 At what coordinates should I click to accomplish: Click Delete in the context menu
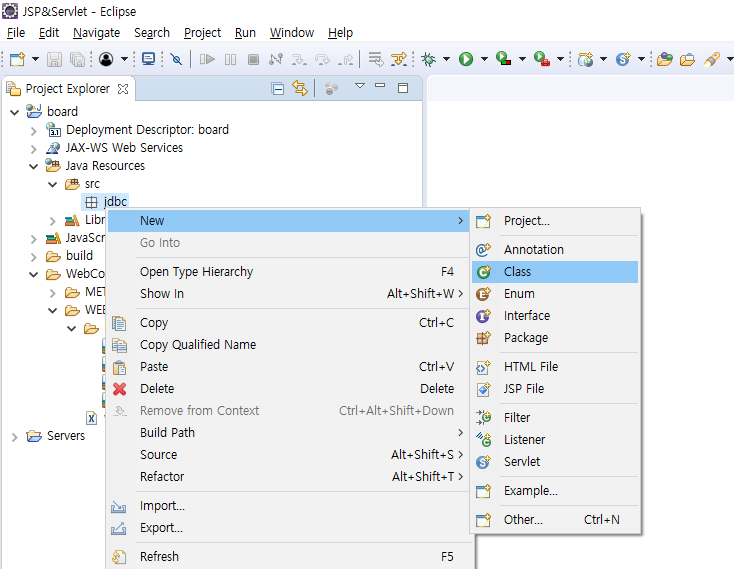288,389
